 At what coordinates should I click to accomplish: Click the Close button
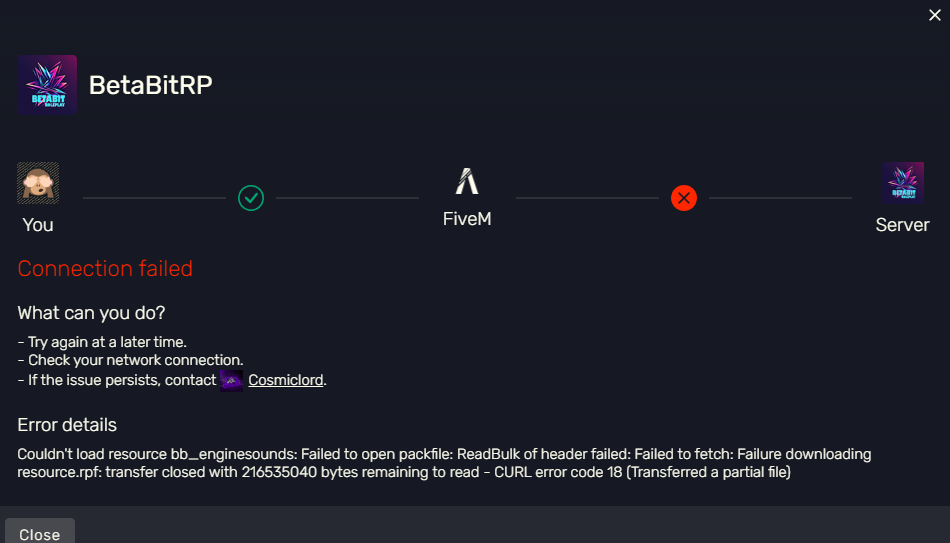(x=40, y=531)
